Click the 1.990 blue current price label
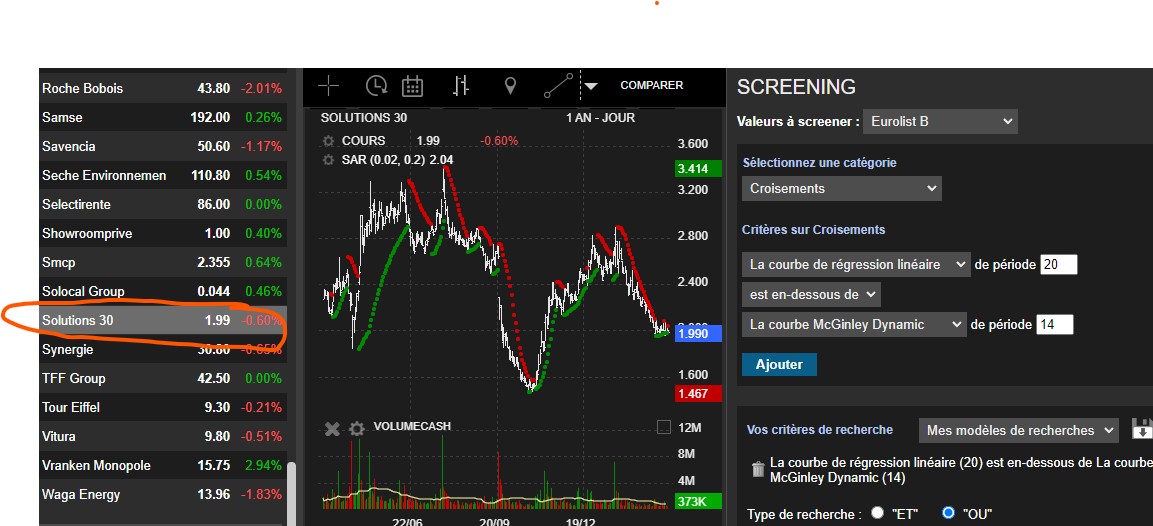Image resolution: width=1153 pixels, height=526 pixels. [698, 334]
